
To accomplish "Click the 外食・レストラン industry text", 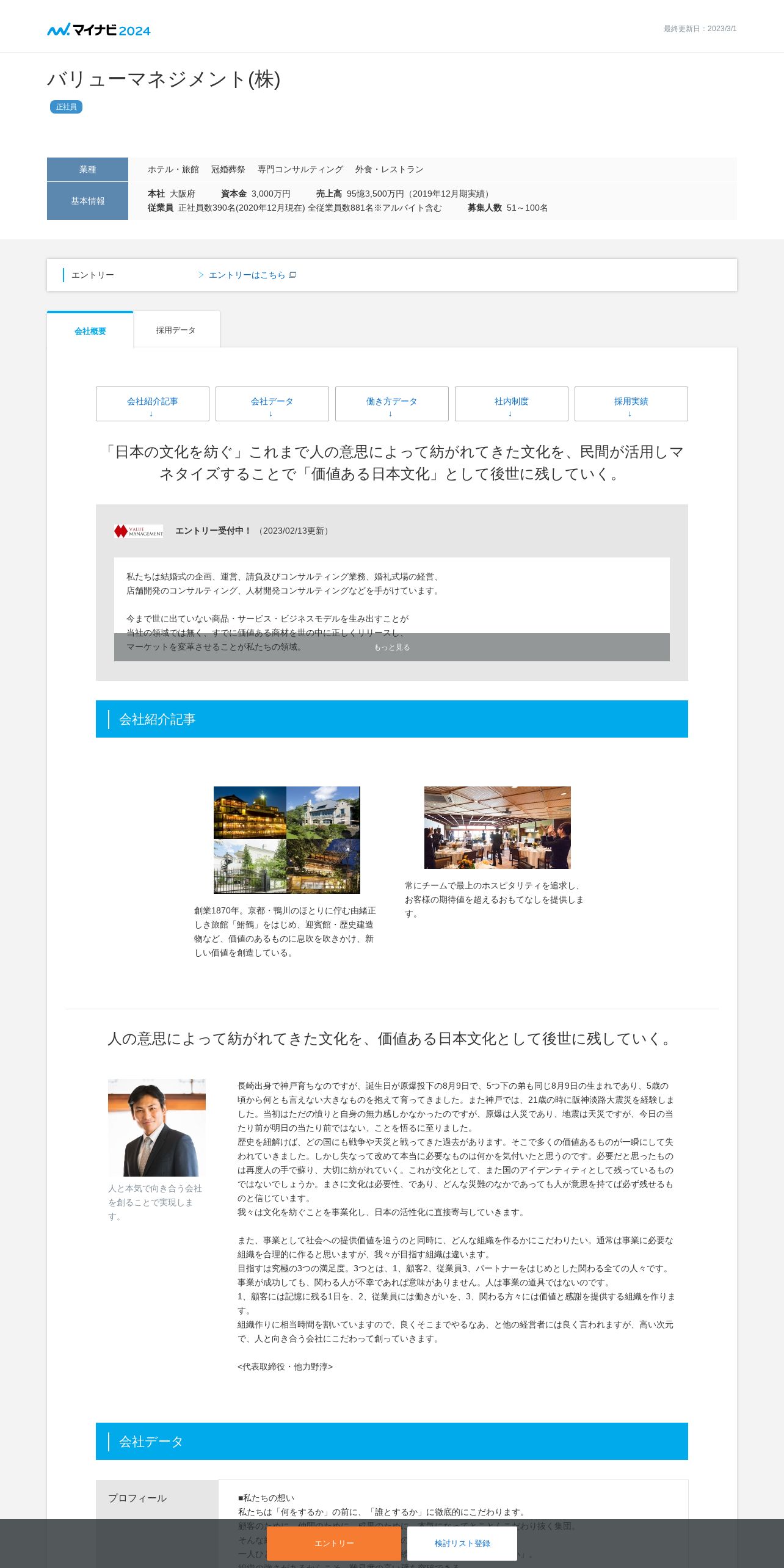I will click(390, 169).
